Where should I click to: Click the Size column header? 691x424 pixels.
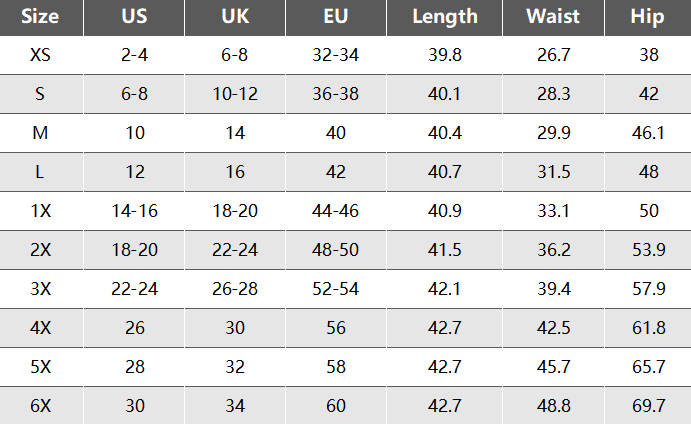click(x=40, y=17)
